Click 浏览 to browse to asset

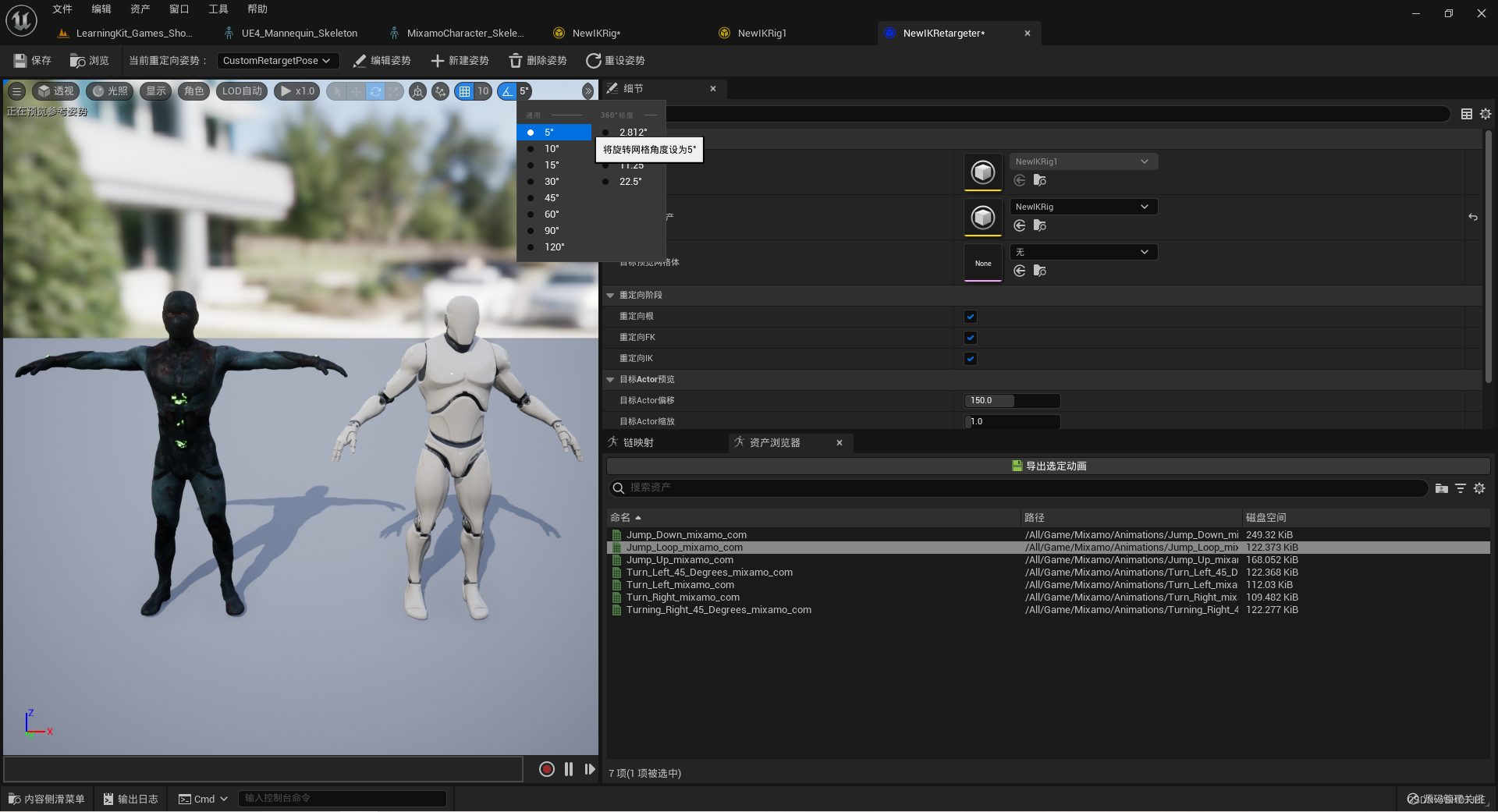point(90,61)
